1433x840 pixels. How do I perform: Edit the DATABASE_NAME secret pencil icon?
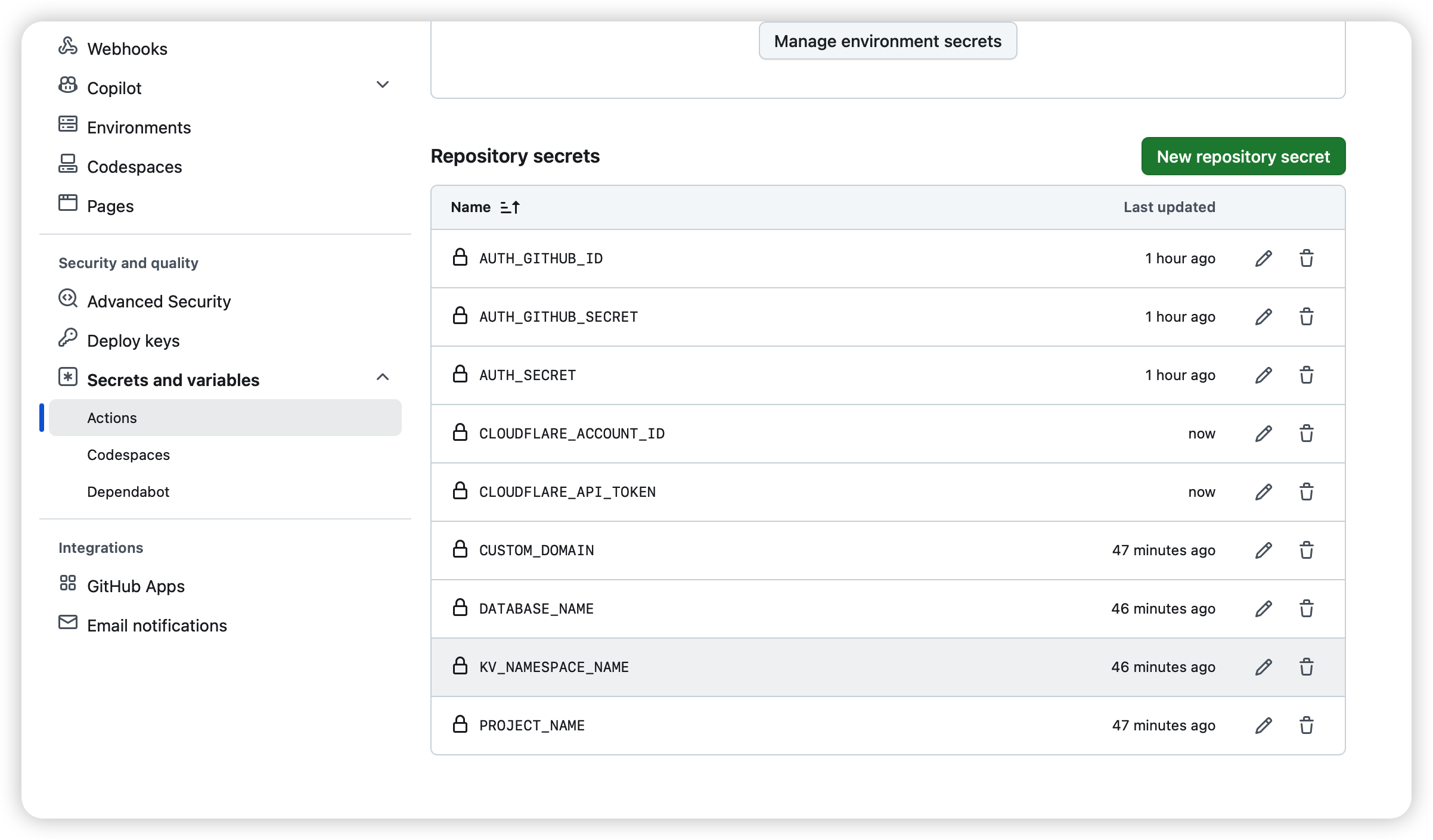tap(1263, 609)
